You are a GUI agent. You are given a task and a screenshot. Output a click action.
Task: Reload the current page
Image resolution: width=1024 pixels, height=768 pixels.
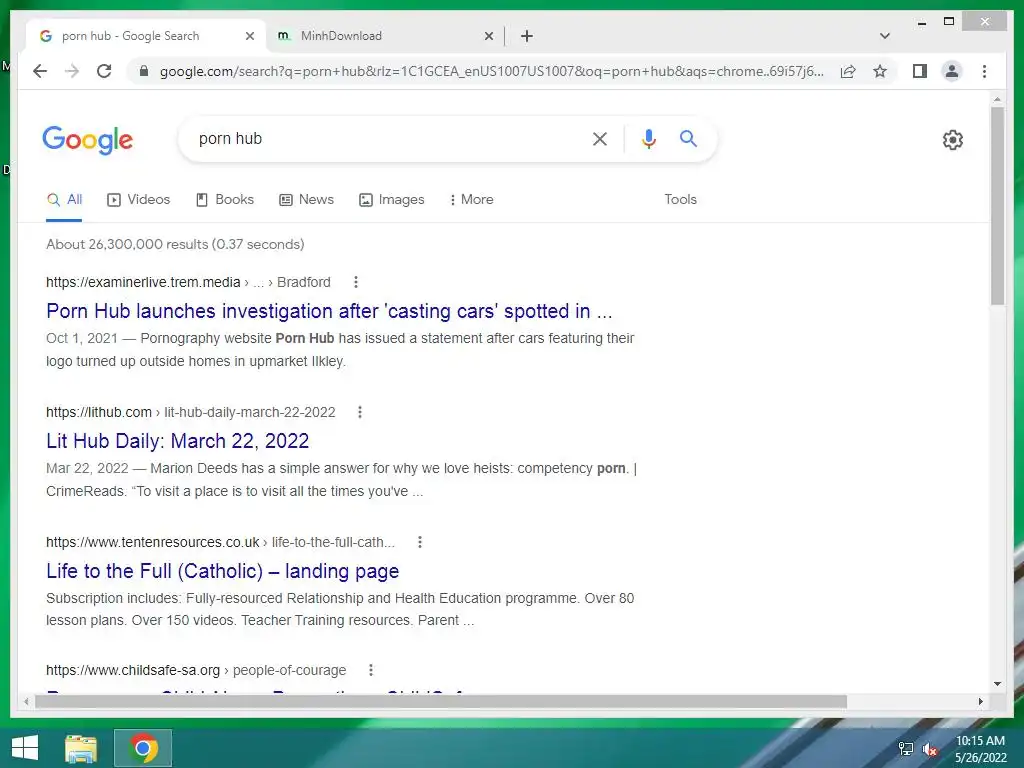(104, 71)
